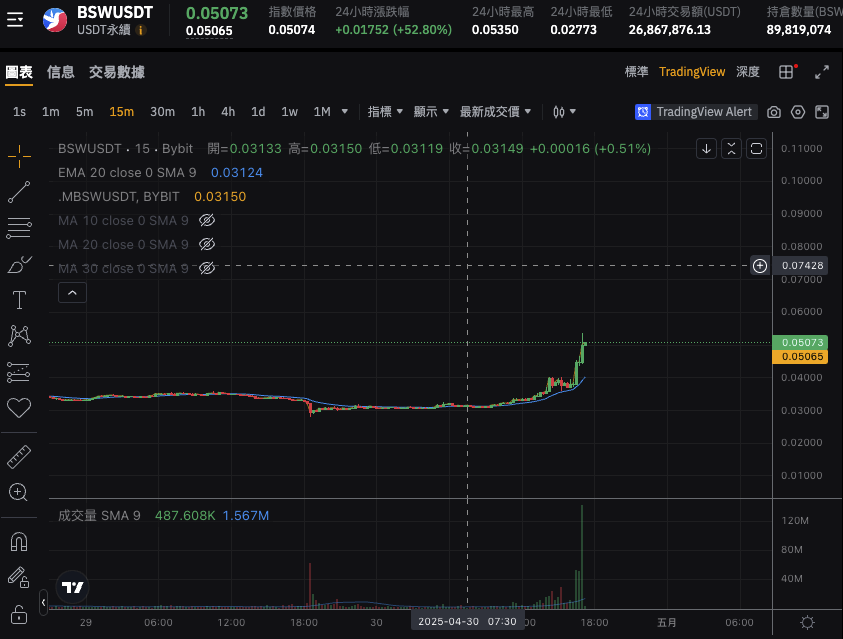Select the forecasting position tool
This screenshot has width=843, height=639.
point(19,372)
